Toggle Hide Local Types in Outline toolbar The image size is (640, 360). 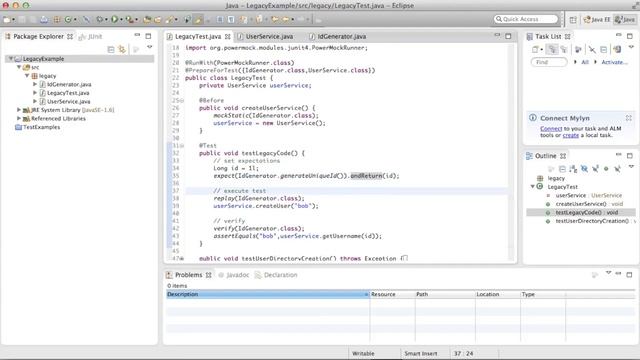coord(617,169)
